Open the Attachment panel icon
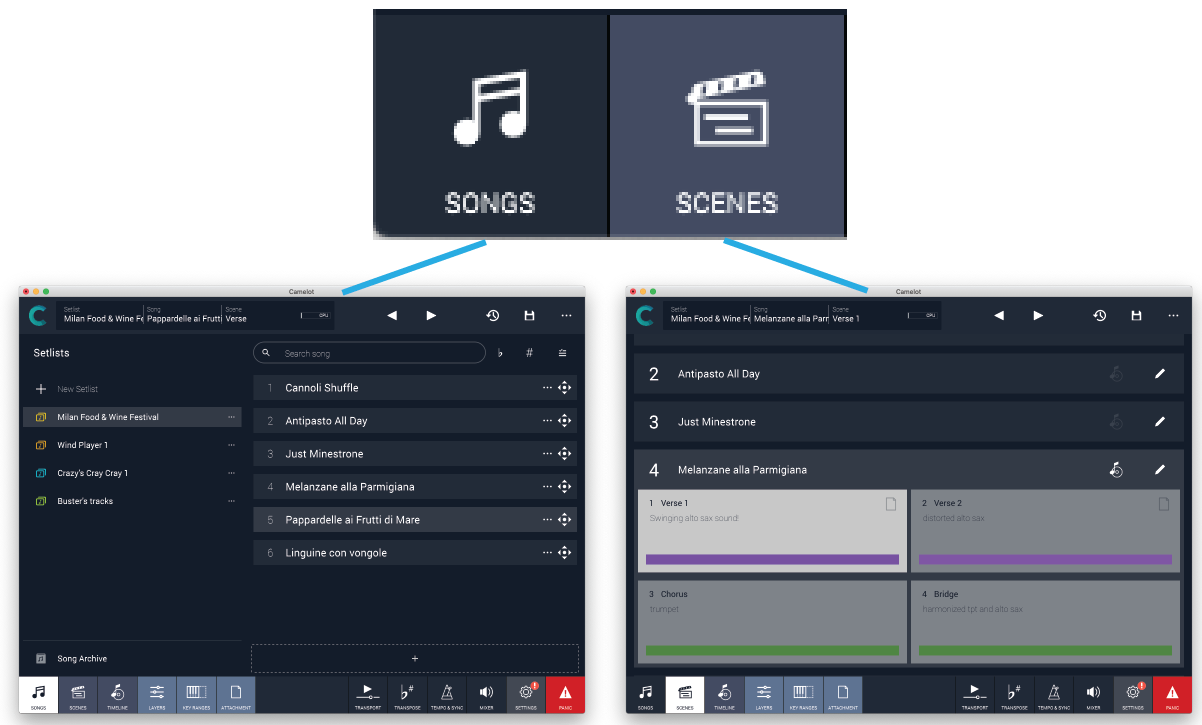The height and width of the screenshot is (725, 1202). [x=236, y=693]
